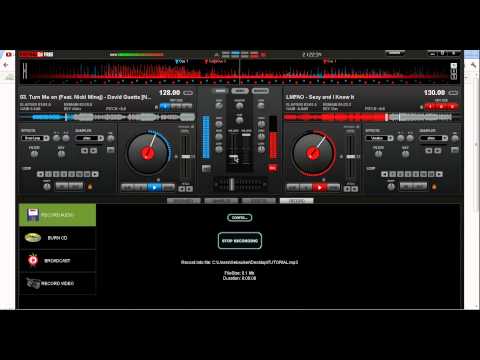Screen dimensions: 480x360
Task: Click the left deck loop-increase arrow
Action: click(x=95, y=174)
